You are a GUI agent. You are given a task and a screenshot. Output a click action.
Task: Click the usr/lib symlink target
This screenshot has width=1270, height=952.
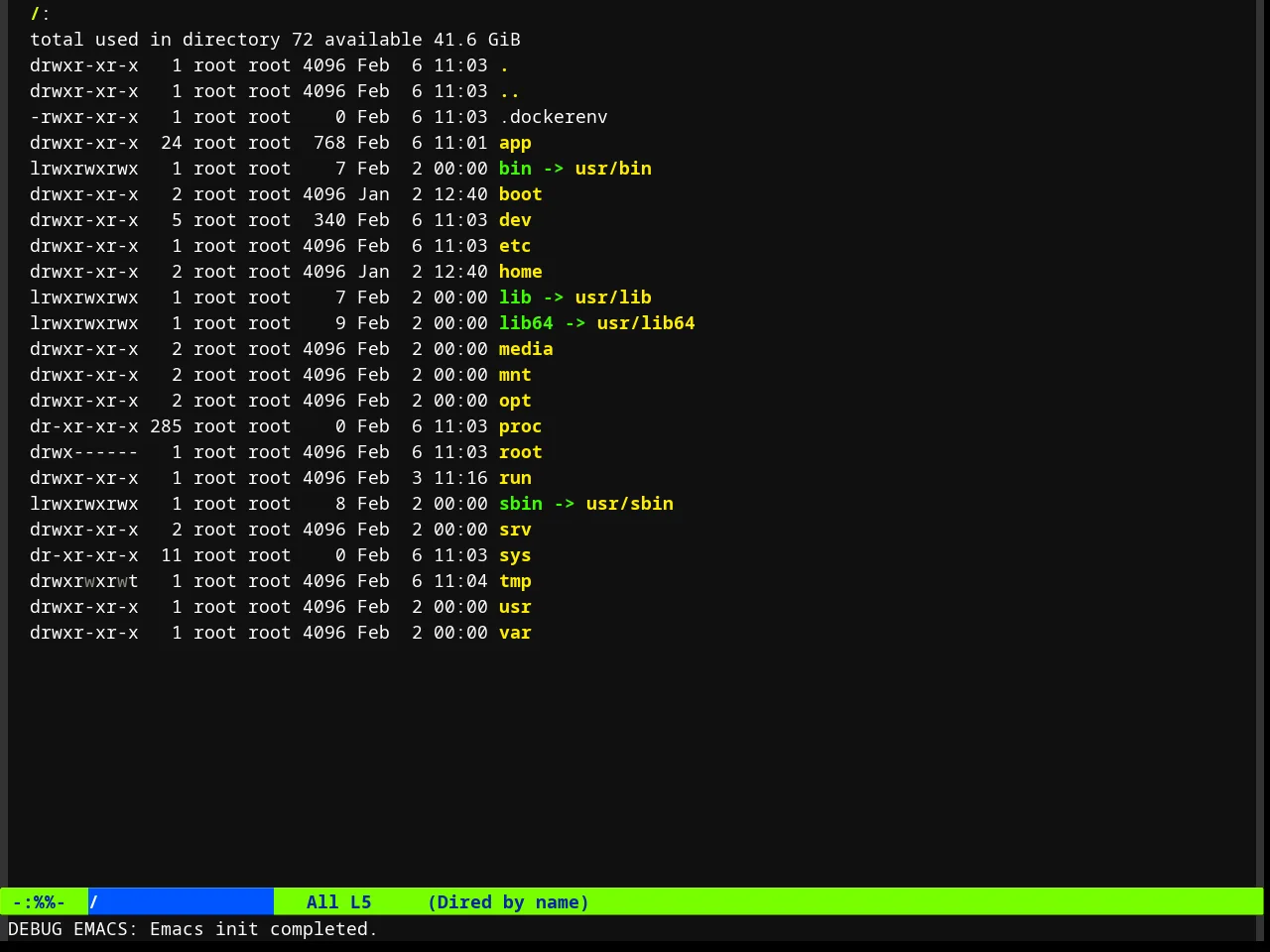(x=613, y=297)
